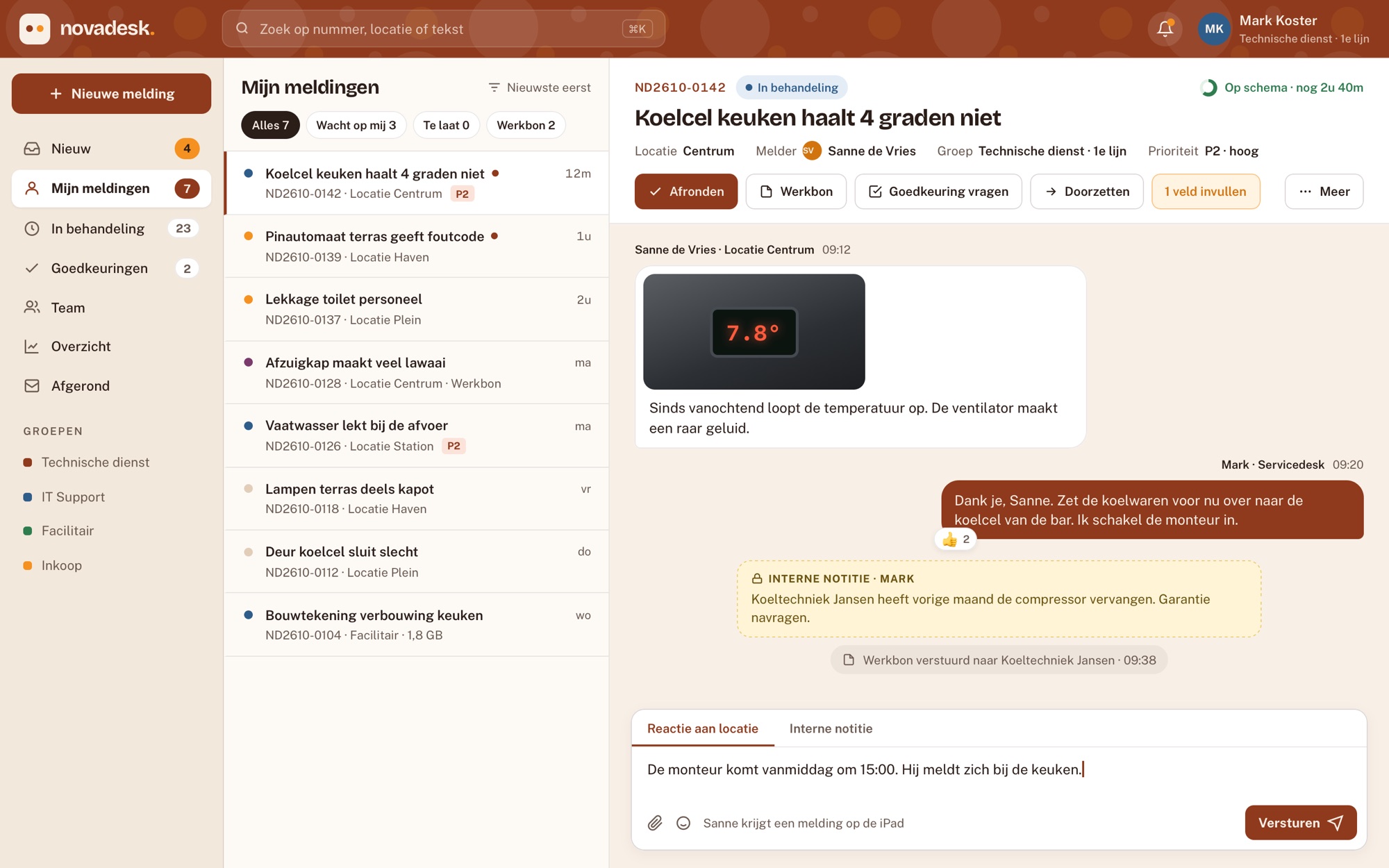Click Sanne de Vries melder avatar
This screenshot has height=868, width=1389.
click(811, 151)
